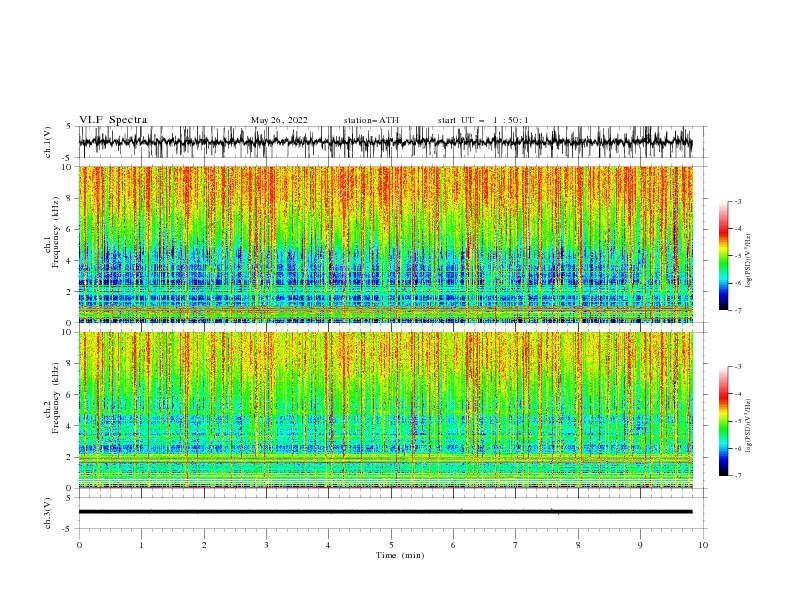792x612 pixels.
Task: Click the "8" time axis tick label
Action: tap(578, 545)
